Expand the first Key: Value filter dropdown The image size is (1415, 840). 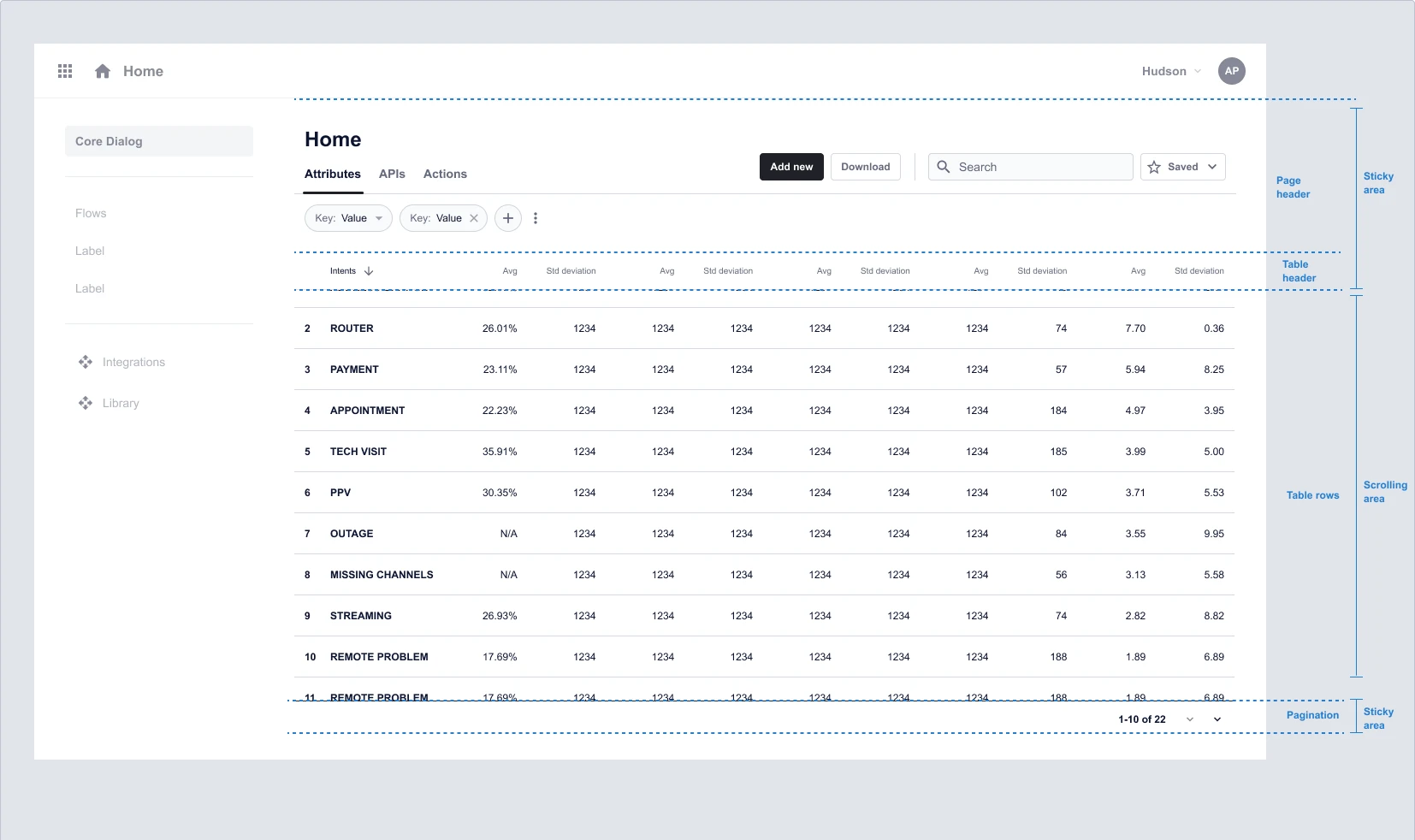(x=379, y=218)
